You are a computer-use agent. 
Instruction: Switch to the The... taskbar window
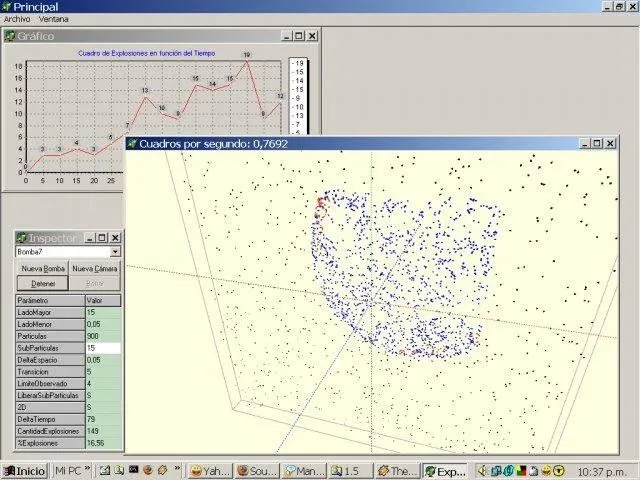[398, 471]
